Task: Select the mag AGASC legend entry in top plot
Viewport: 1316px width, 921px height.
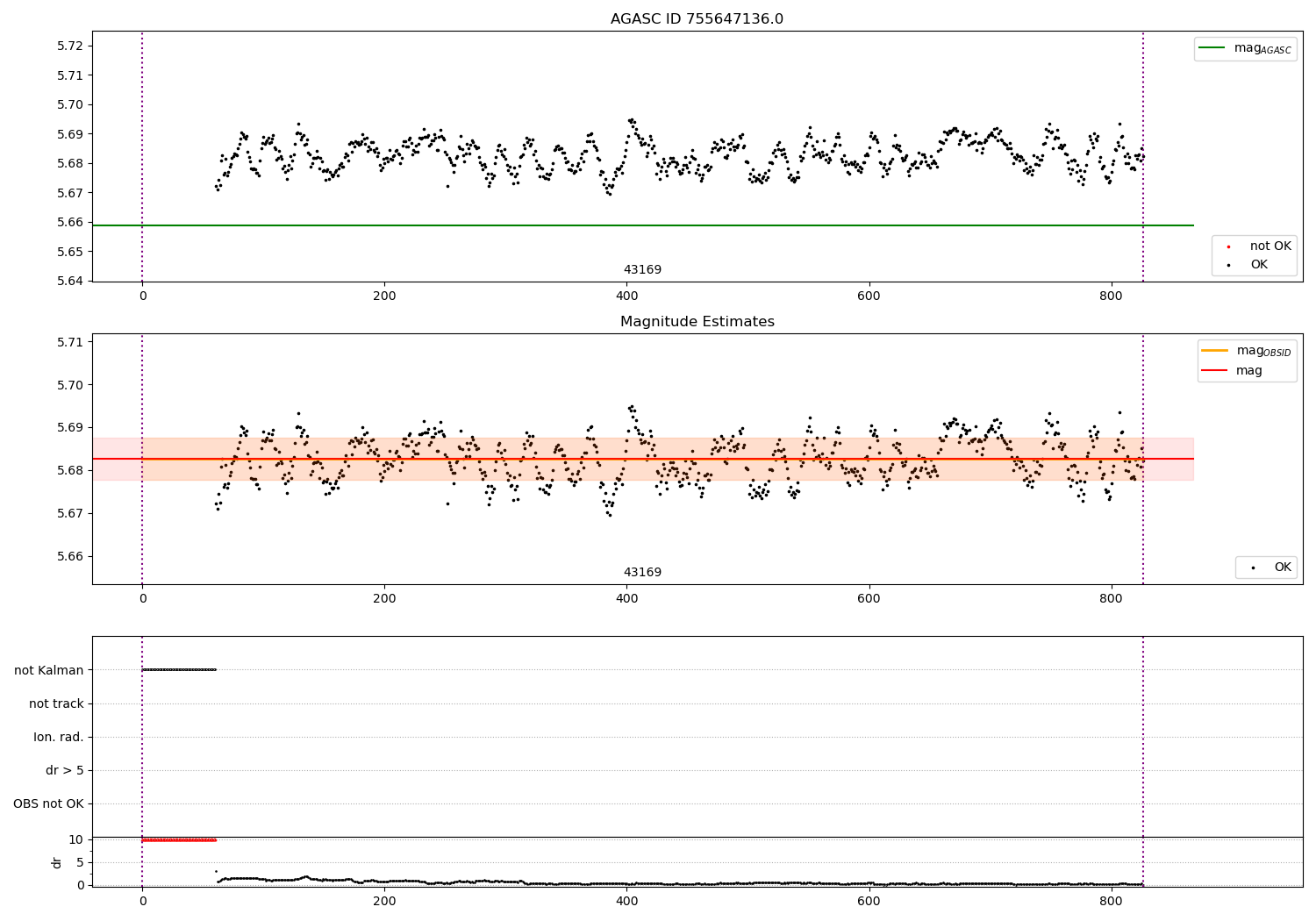Action: 1246,48
